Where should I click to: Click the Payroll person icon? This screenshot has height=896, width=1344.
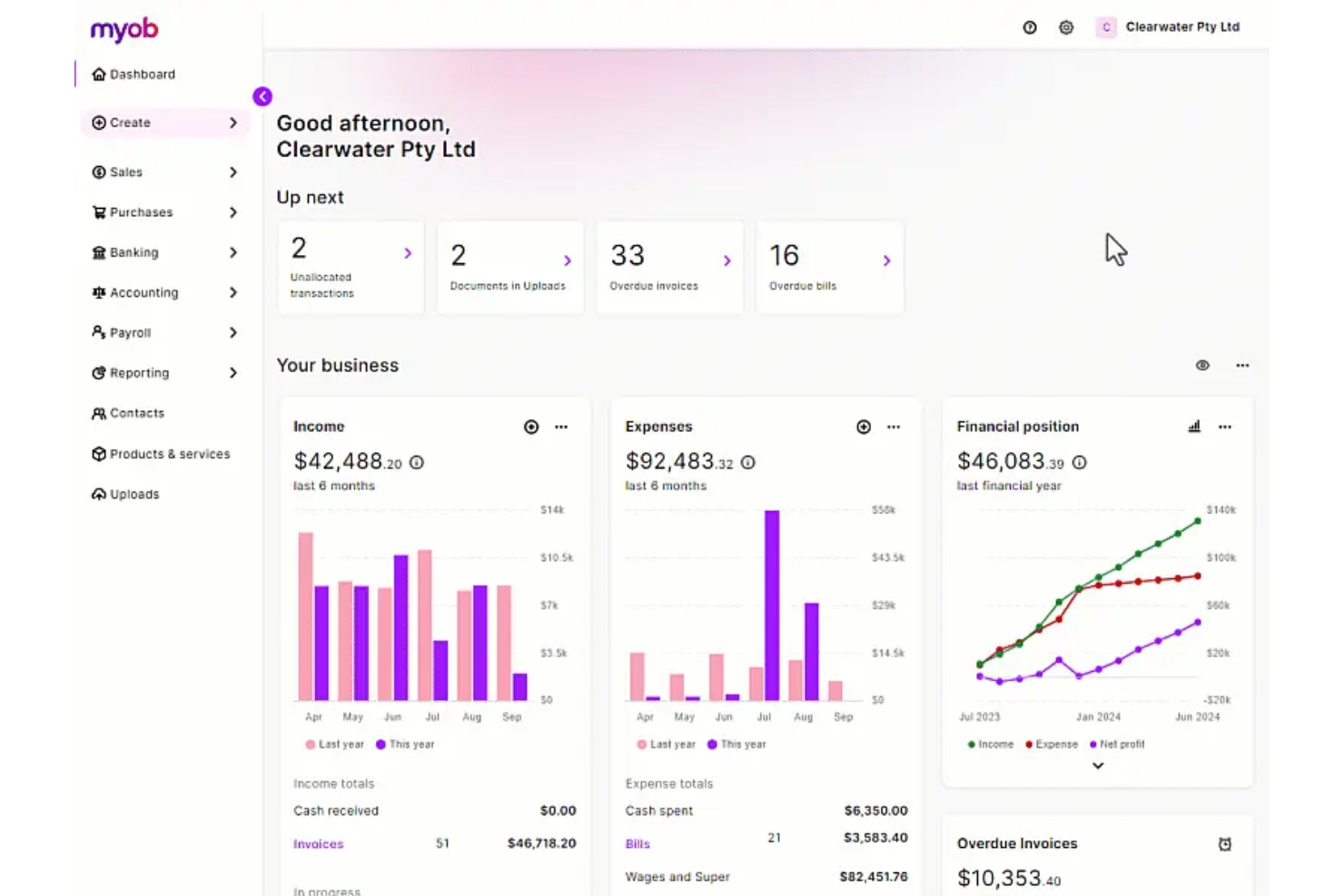pyautogui.click(x=99, y=332)
